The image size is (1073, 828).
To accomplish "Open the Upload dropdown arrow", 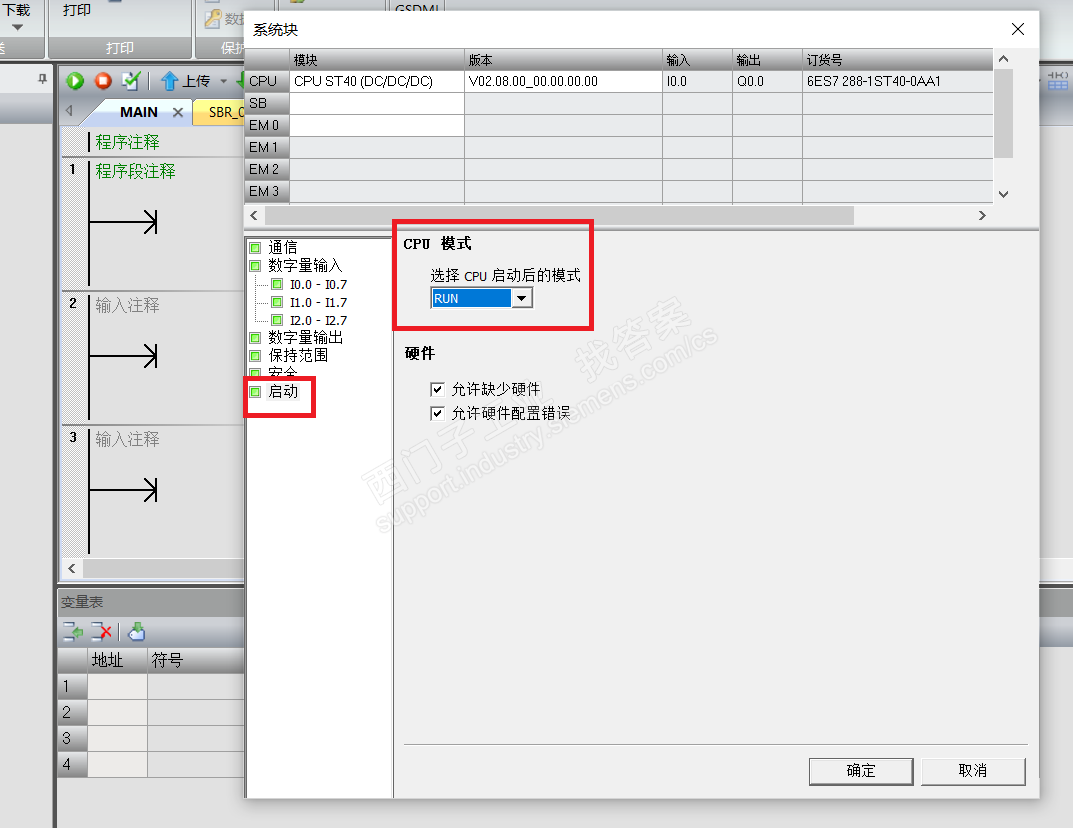I will click(x=223, y=81).
